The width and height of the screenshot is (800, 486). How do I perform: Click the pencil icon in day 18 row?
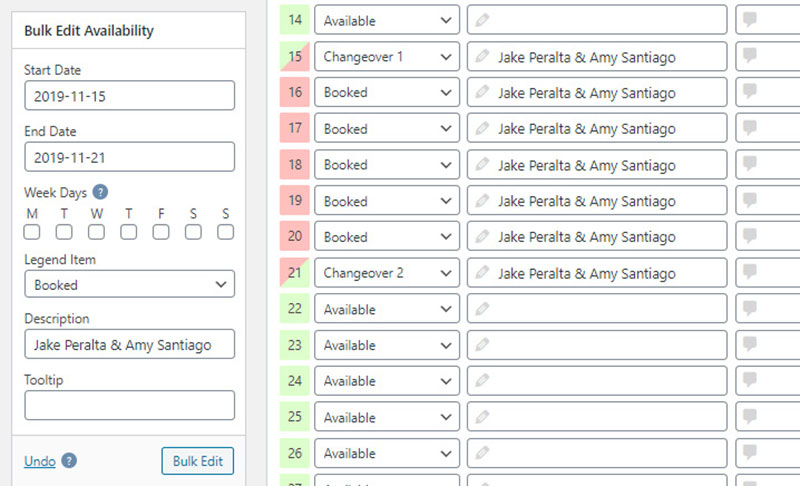[482, 164]
